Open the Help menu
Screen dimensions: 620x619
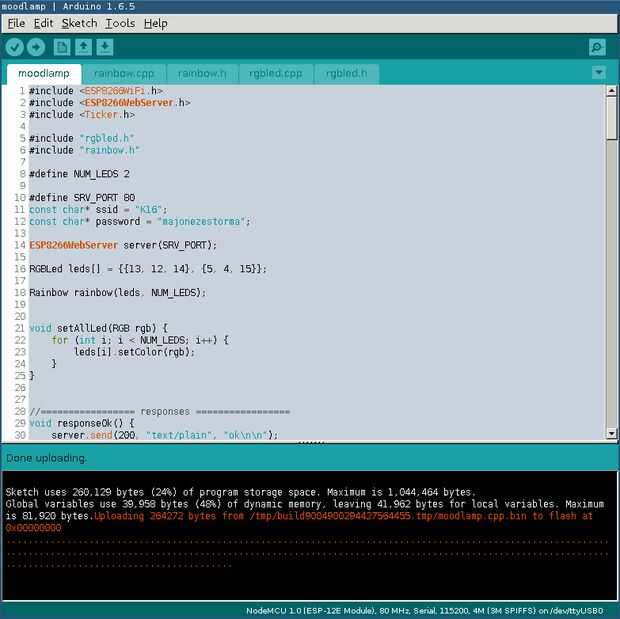(155, 24)
